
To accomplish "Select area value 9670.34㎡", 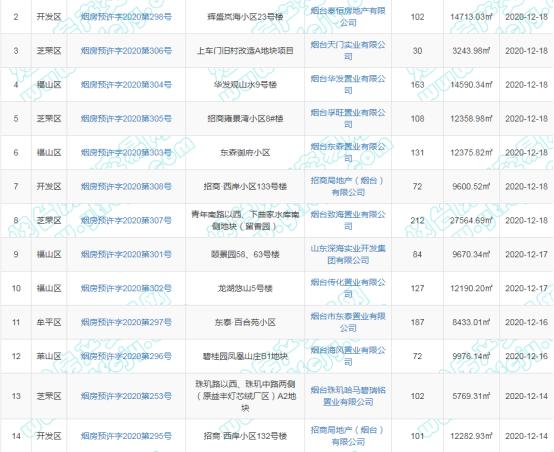I will pyautogui.click(x=471, y=254).
